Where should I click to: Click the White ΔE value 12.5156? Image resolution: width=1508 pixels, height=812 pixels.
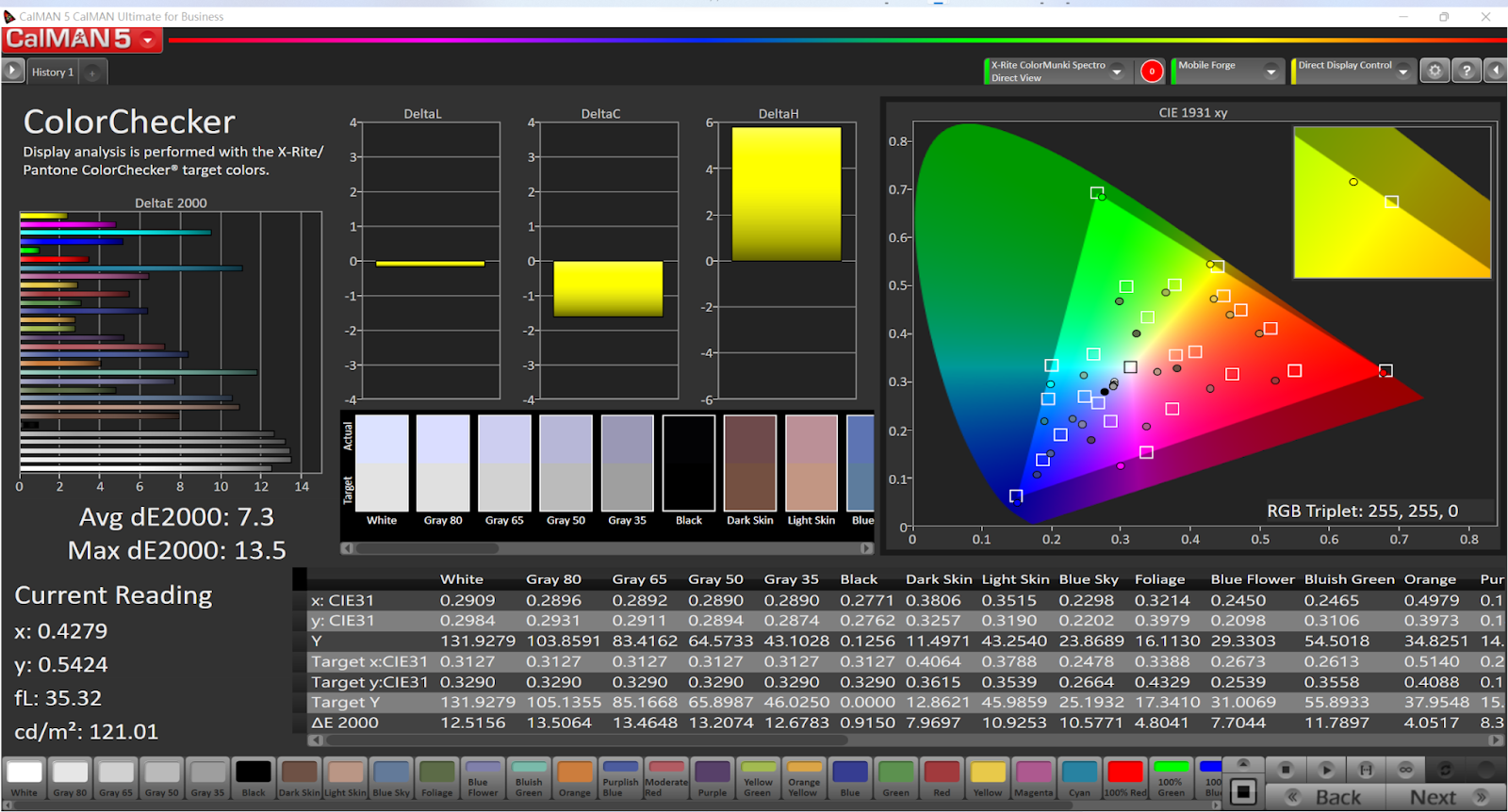472,723
